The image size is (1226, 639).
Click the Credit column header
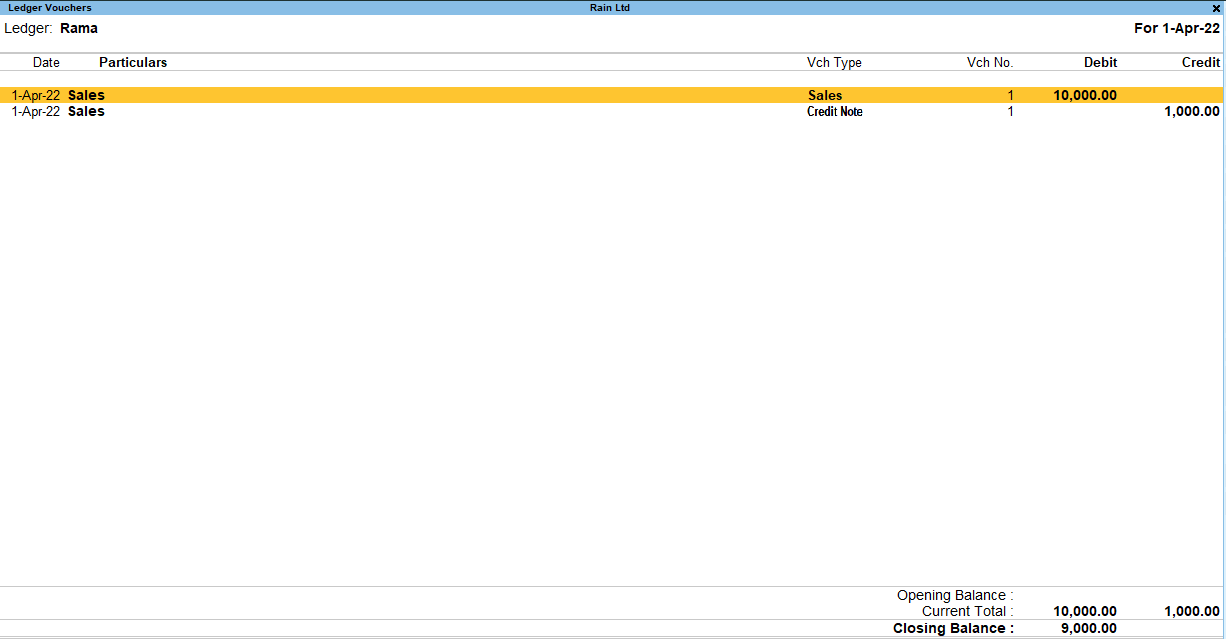click(1200, 63)
